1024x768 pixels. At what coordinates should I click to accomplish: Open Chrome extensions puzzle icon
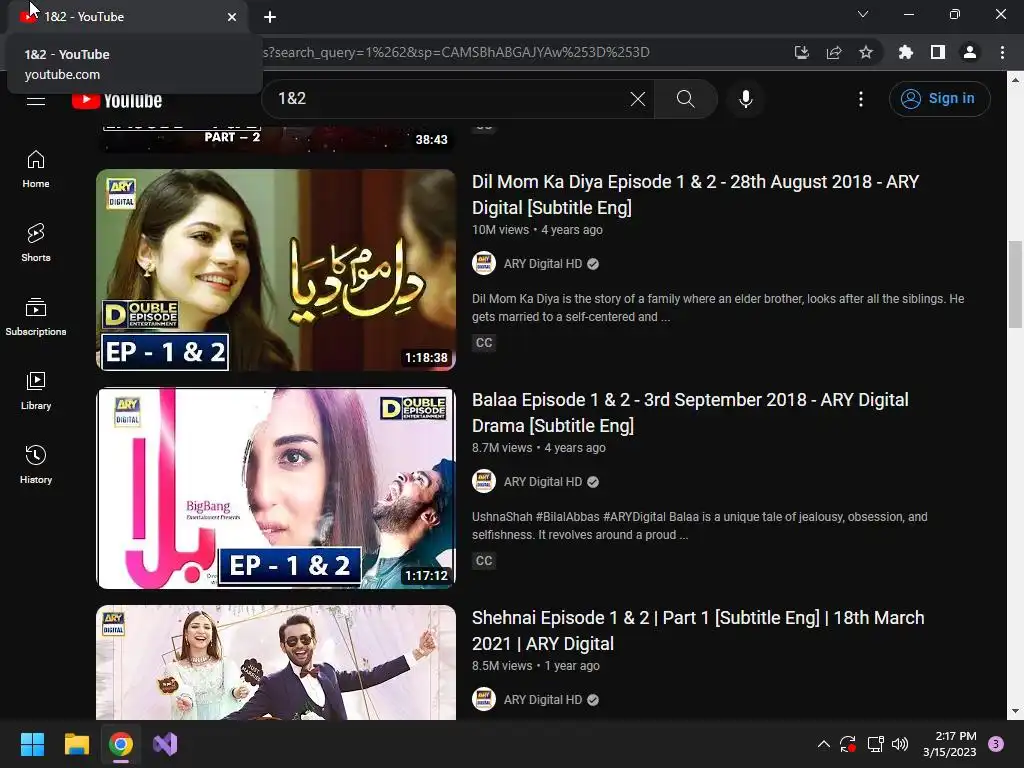click(x=905, y=52)
